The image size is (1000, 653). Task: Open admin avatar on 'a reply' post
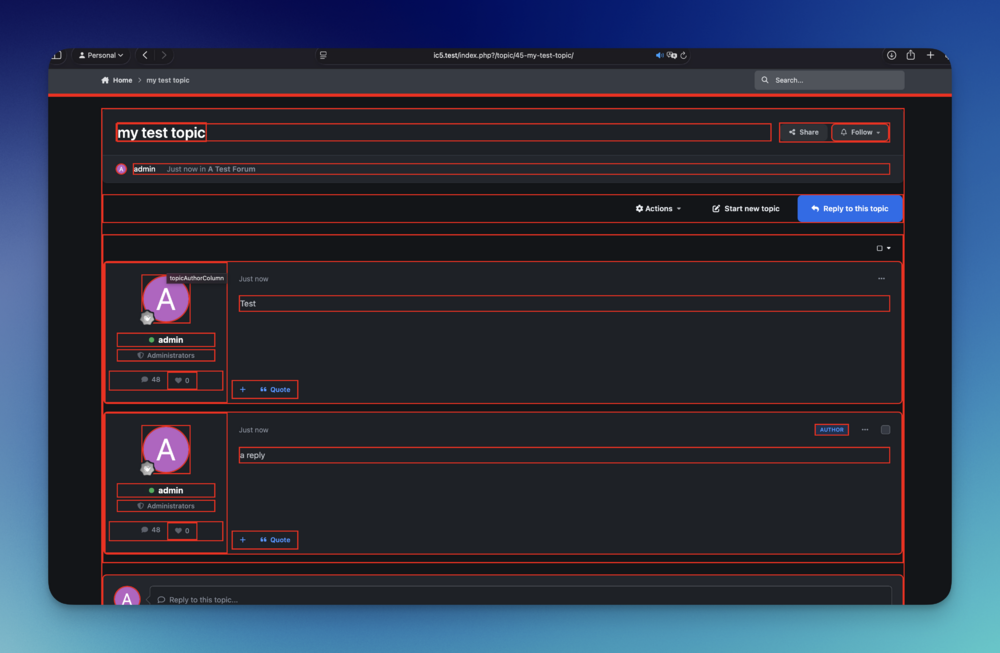166,450
